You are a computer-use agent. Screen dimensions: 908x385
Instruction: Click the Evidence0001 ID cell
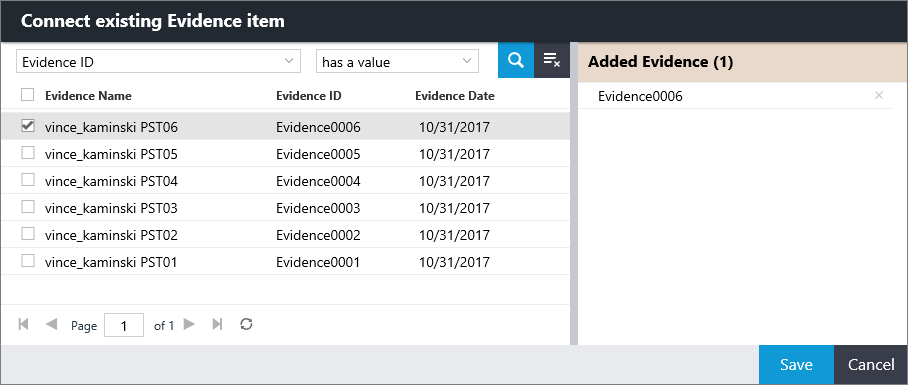coord(318,263)
